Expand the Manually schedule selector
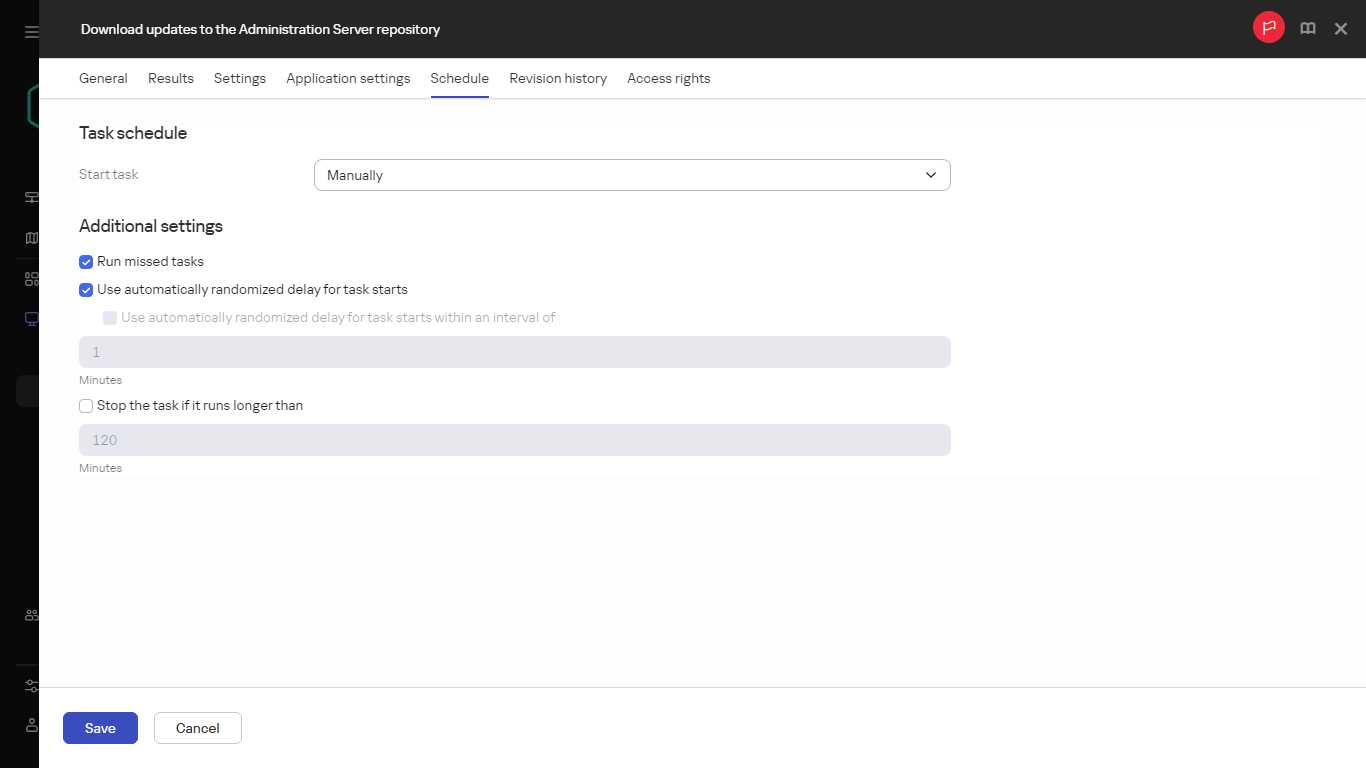1366x768 pixels. [x=632, y=174]
